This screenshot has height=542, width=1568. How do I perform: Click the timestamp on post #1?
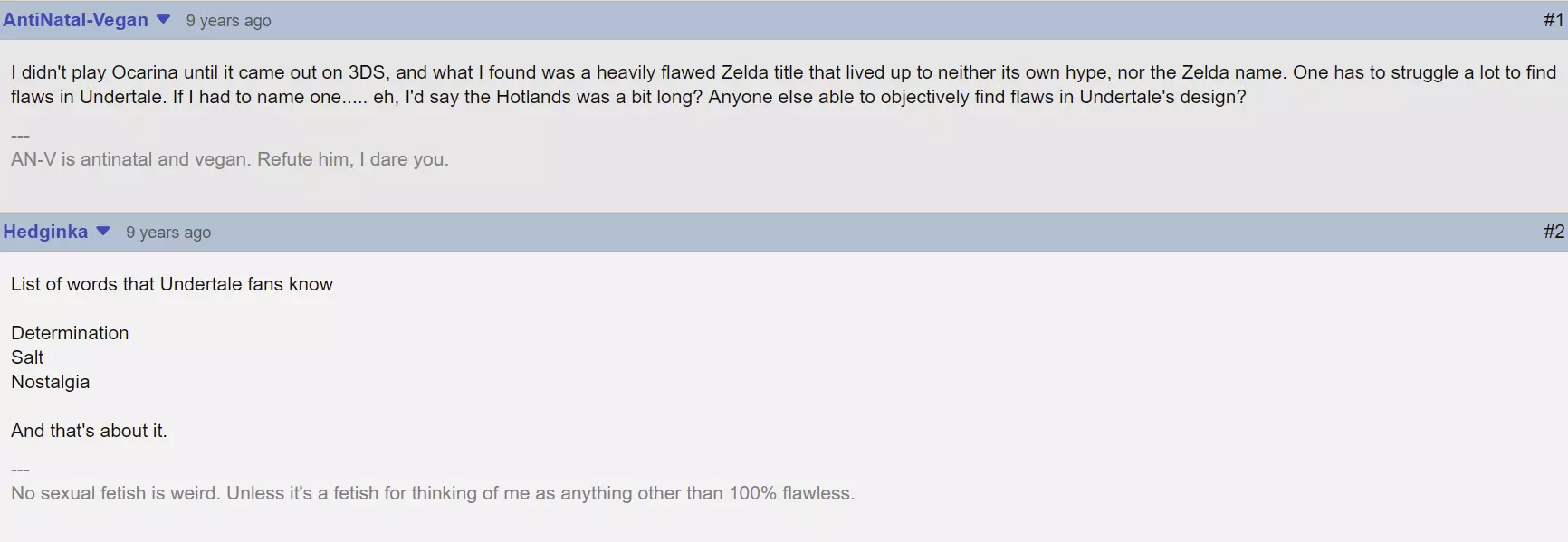click(228, 21)
